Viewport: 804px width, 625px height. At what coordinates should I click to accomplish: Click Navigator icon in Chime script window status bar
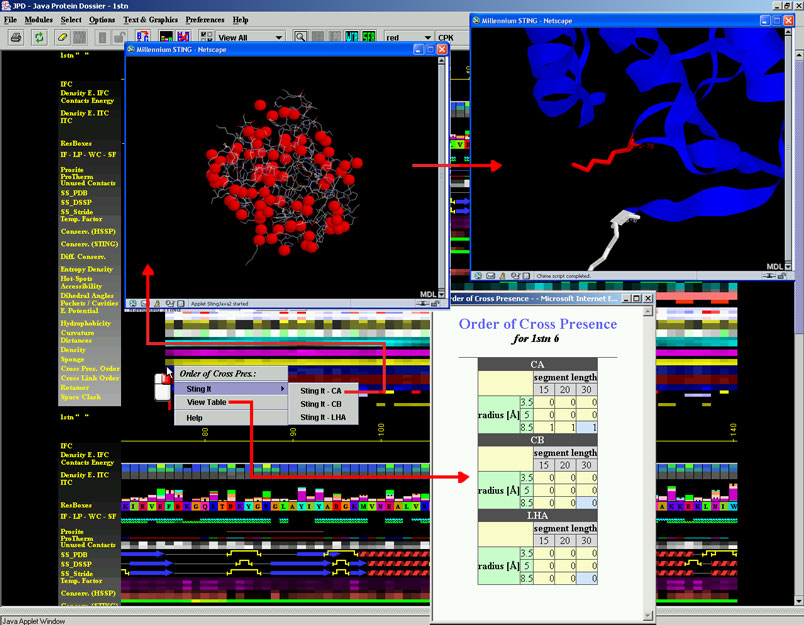click(478, 276)
